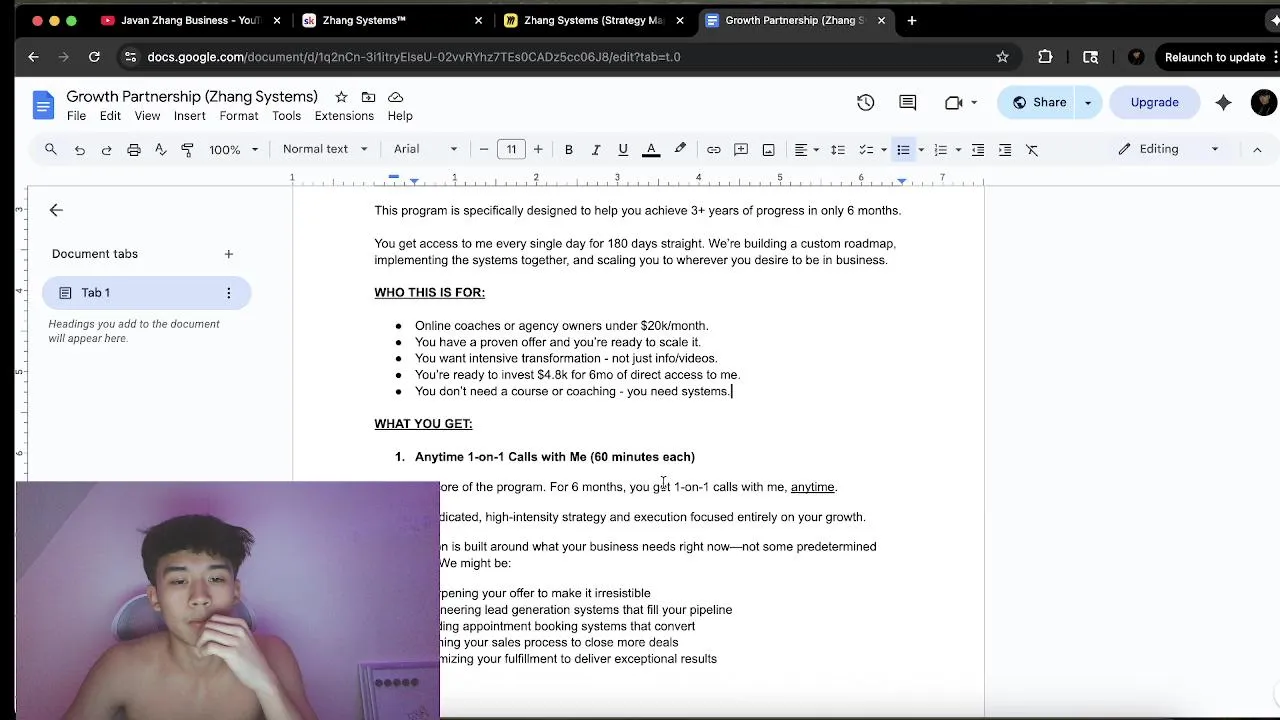This screenshot has width=1280, height=720.
Task: Open the zoom level dropdown
Action: click(234, 149)
